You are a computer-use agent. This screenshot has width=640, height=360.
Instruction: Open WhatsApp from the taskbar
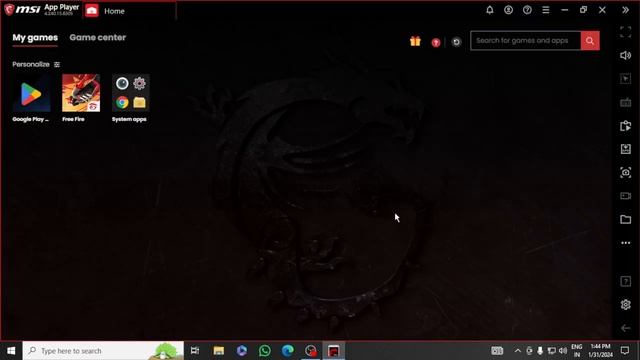point(264,351)
